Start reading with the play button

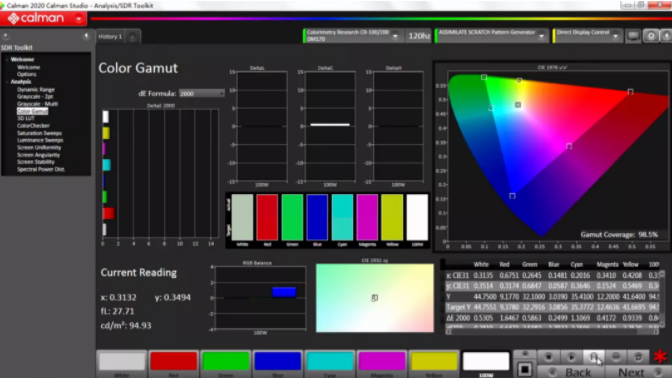(571, 357)
